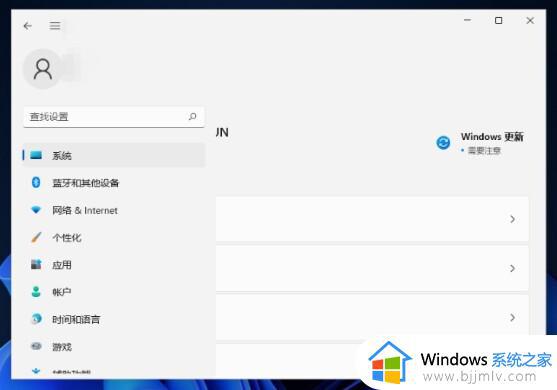
Task: Open Windows 更新 link
Action: 492,137
